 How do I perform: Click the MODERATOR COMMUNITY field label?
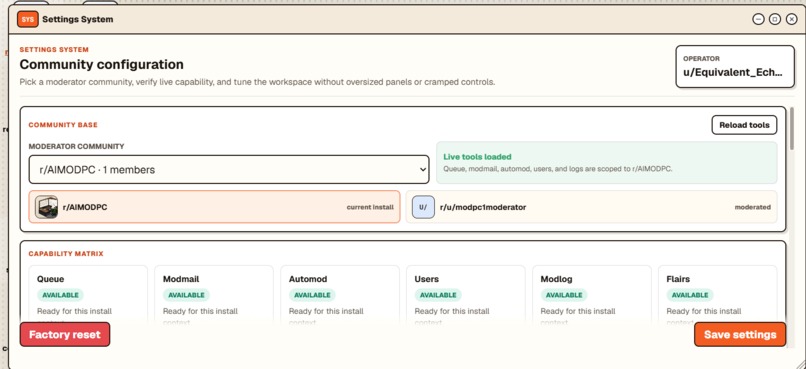coord(76,146)
